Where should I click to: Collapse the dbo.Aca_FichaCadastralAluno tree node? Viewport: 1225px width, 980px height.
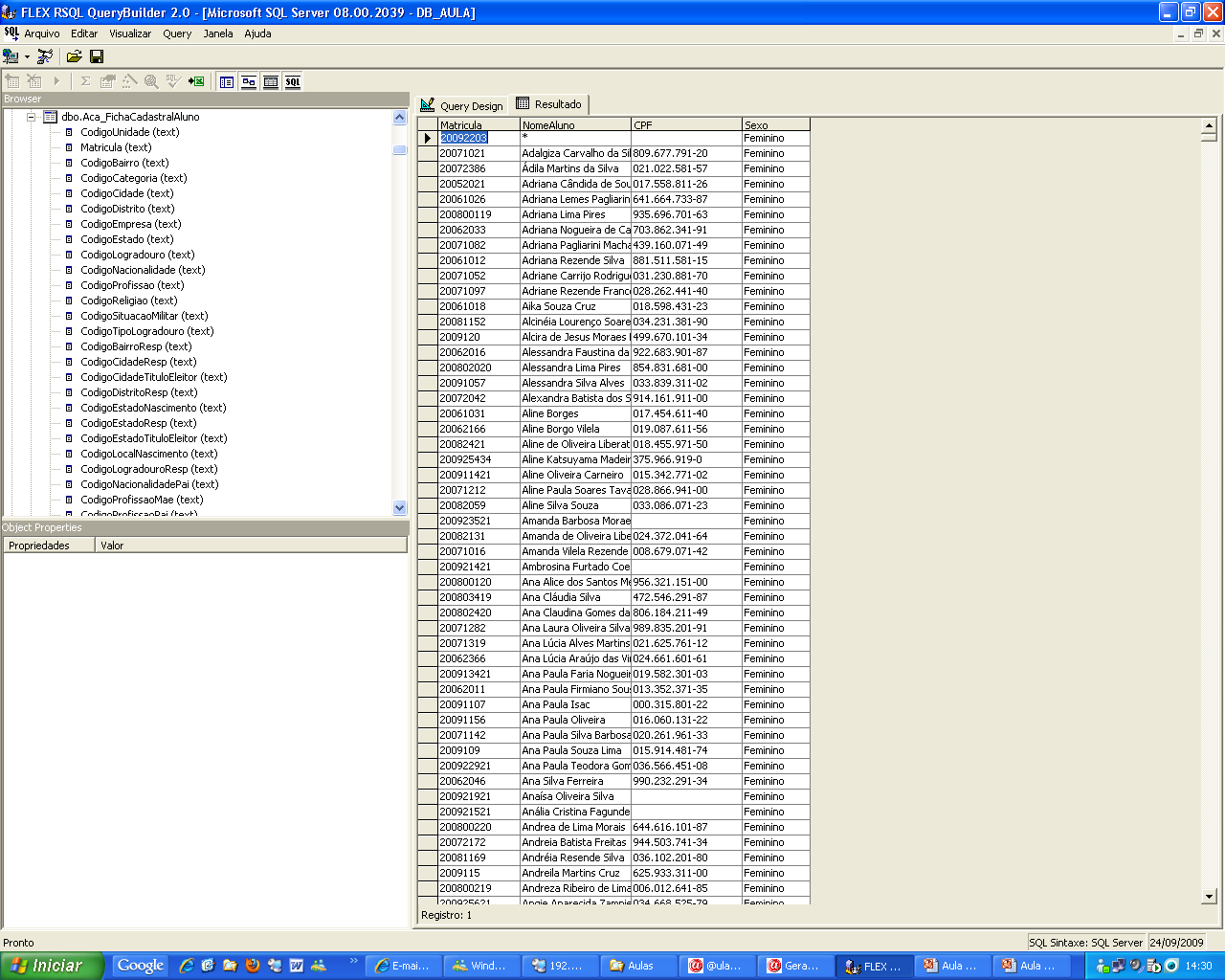coord(31,117)
